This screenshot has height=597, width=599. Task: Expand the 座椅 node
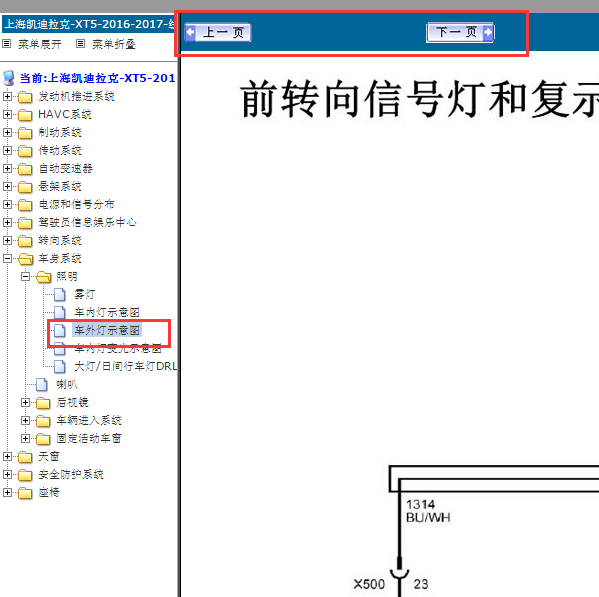7,492
